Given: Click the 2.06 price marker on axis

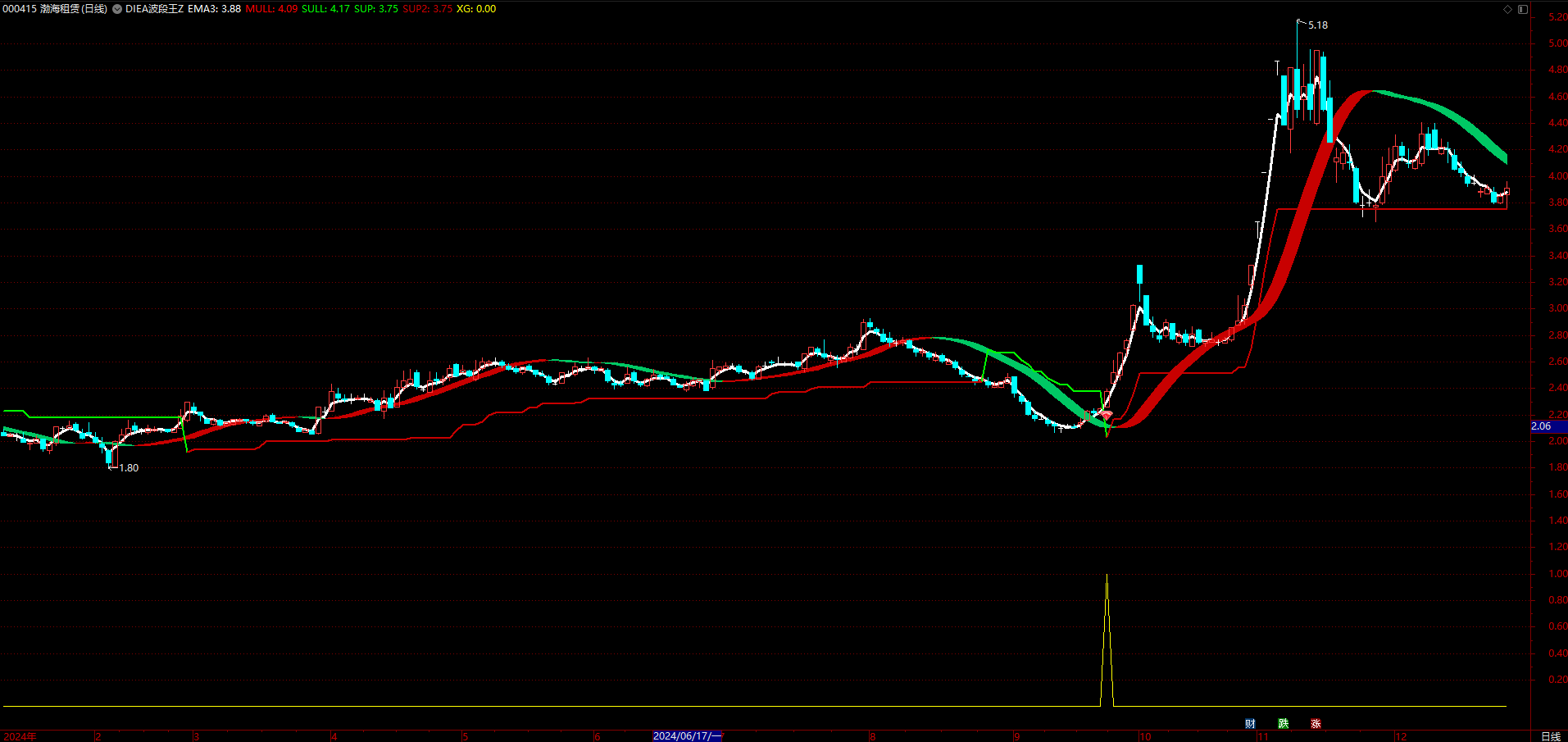Looking at the screenshot, I should (1548, 426).
